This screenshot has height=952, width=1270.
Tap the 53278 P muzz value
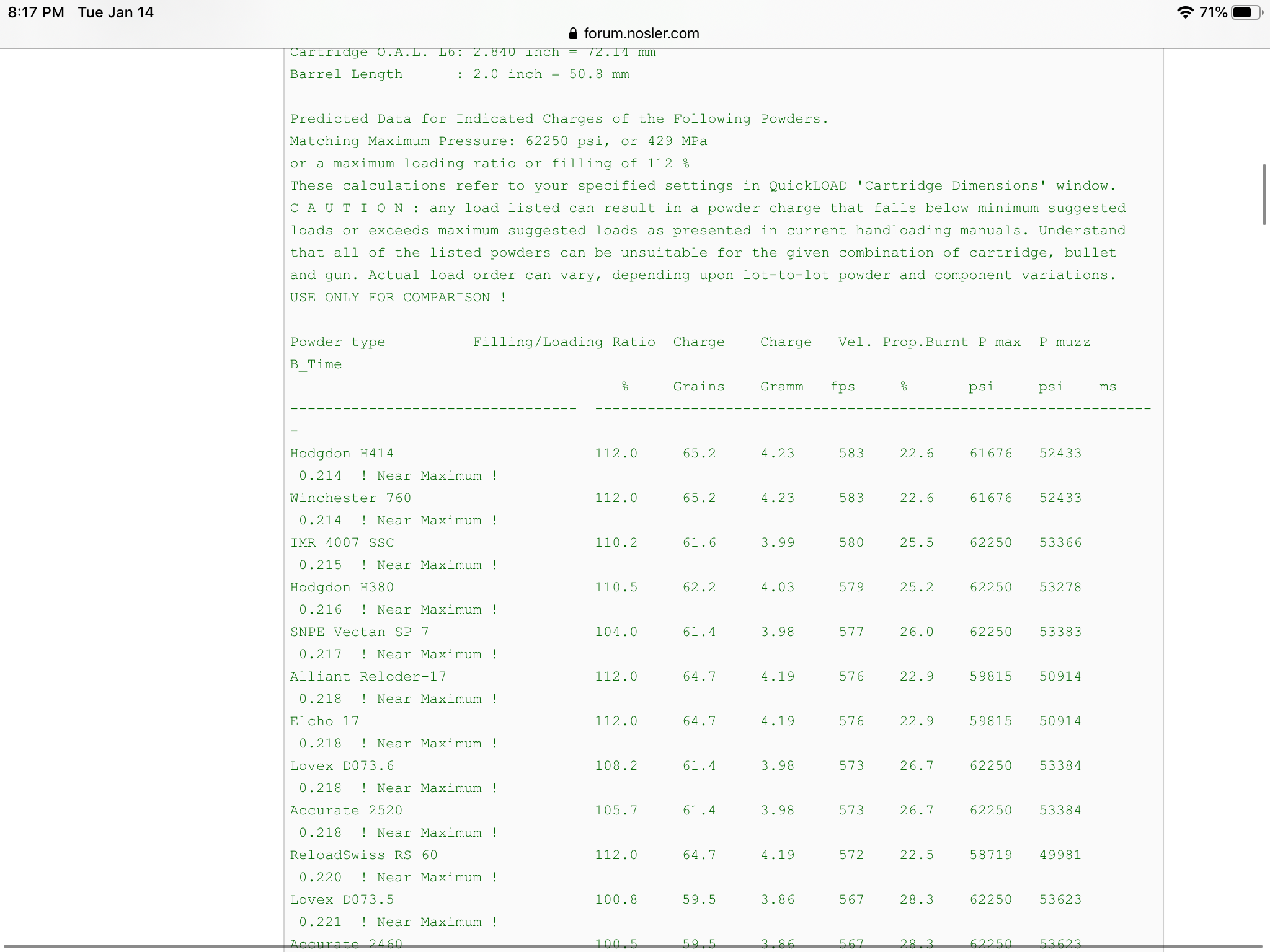[1060, 588]
